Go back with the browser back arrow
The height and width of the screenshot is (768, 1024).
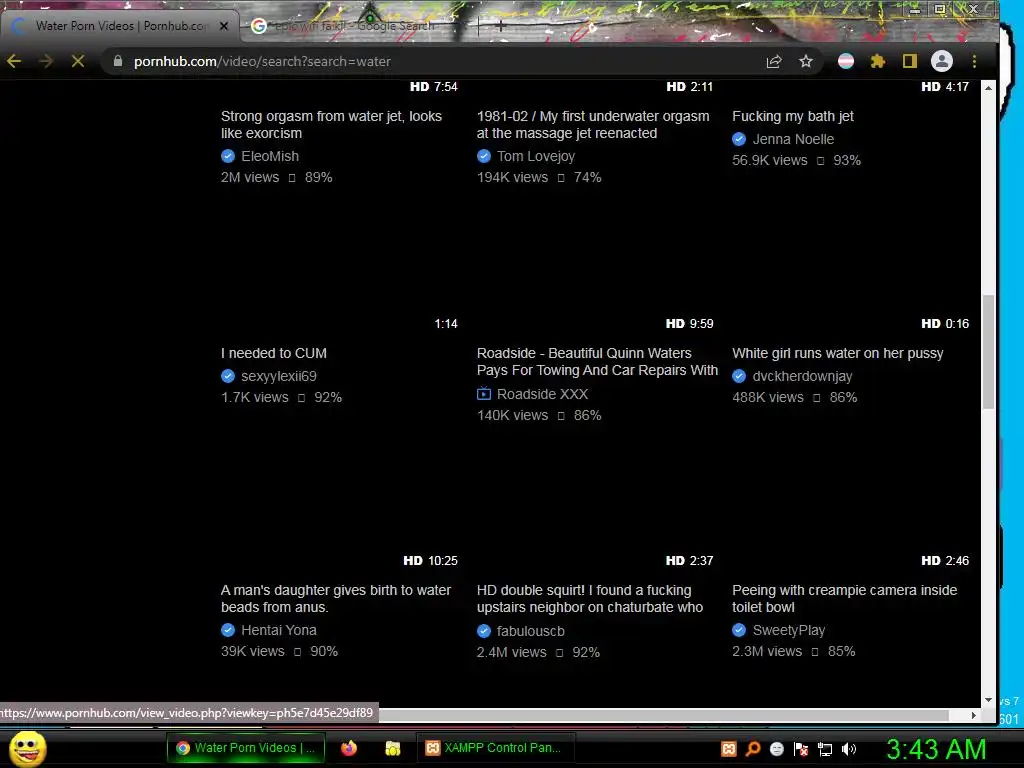[x=14, y=61]
